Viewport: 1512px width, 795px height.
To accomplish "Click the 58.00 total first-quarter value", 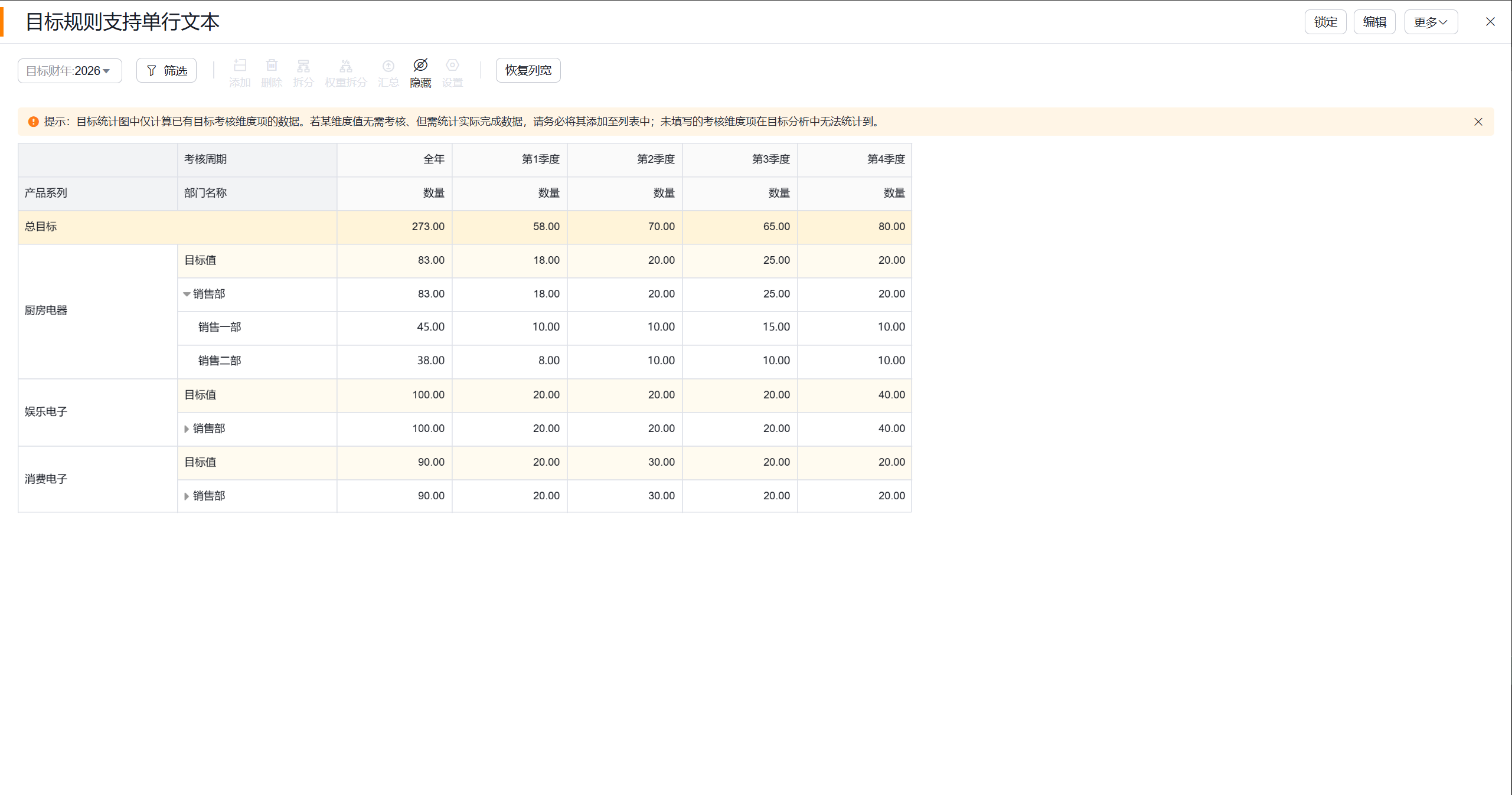I will click(x=547, y=227).
